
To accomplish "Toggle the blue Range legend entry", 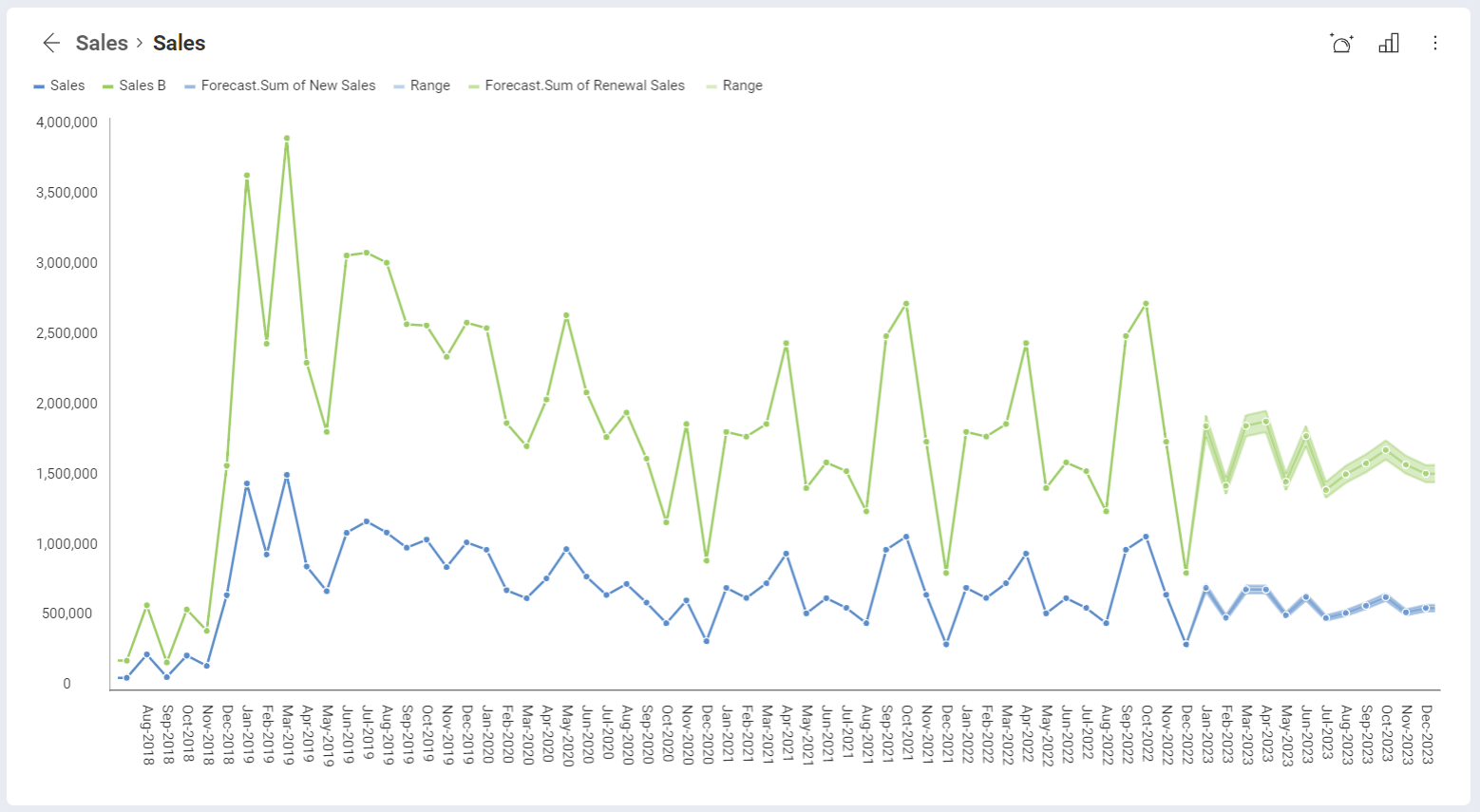I will click(x=422, y=85).
